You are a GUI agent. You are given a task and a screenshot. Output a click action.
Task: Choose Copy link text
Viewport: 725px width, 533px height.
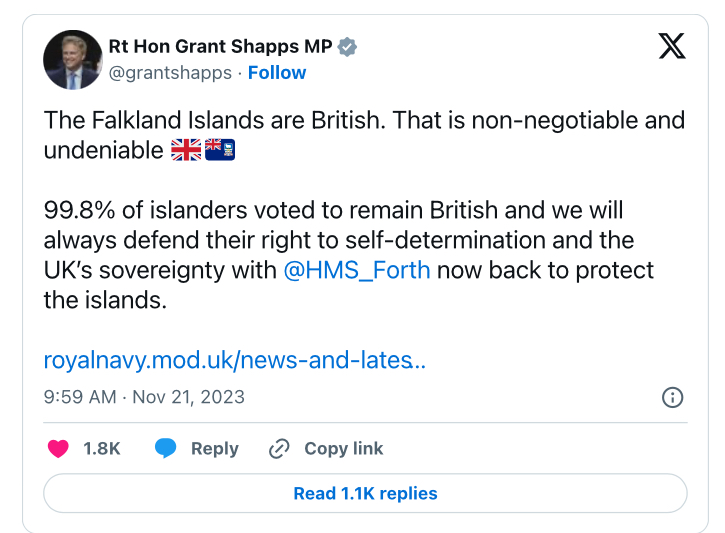click(344, 448)
